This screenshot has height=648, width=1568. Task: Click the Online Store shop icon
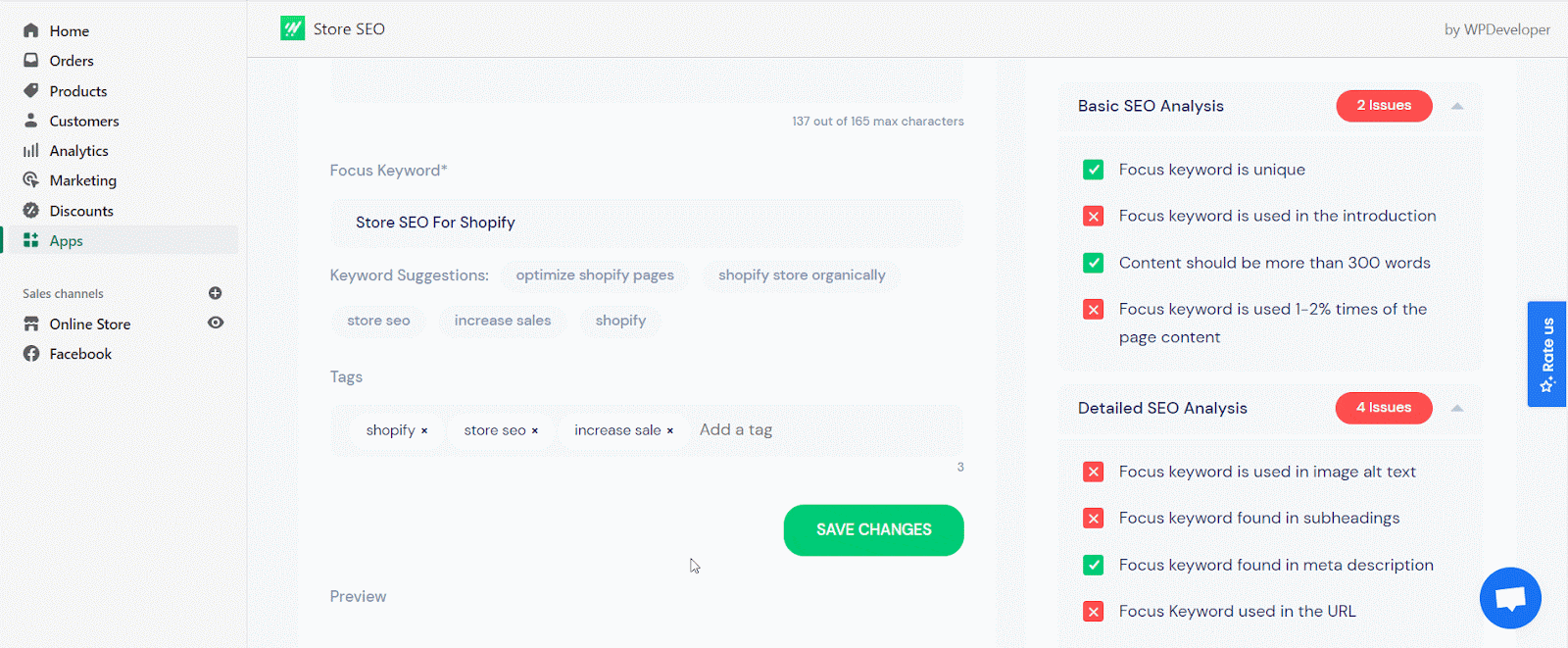click(x=31, y=324)
